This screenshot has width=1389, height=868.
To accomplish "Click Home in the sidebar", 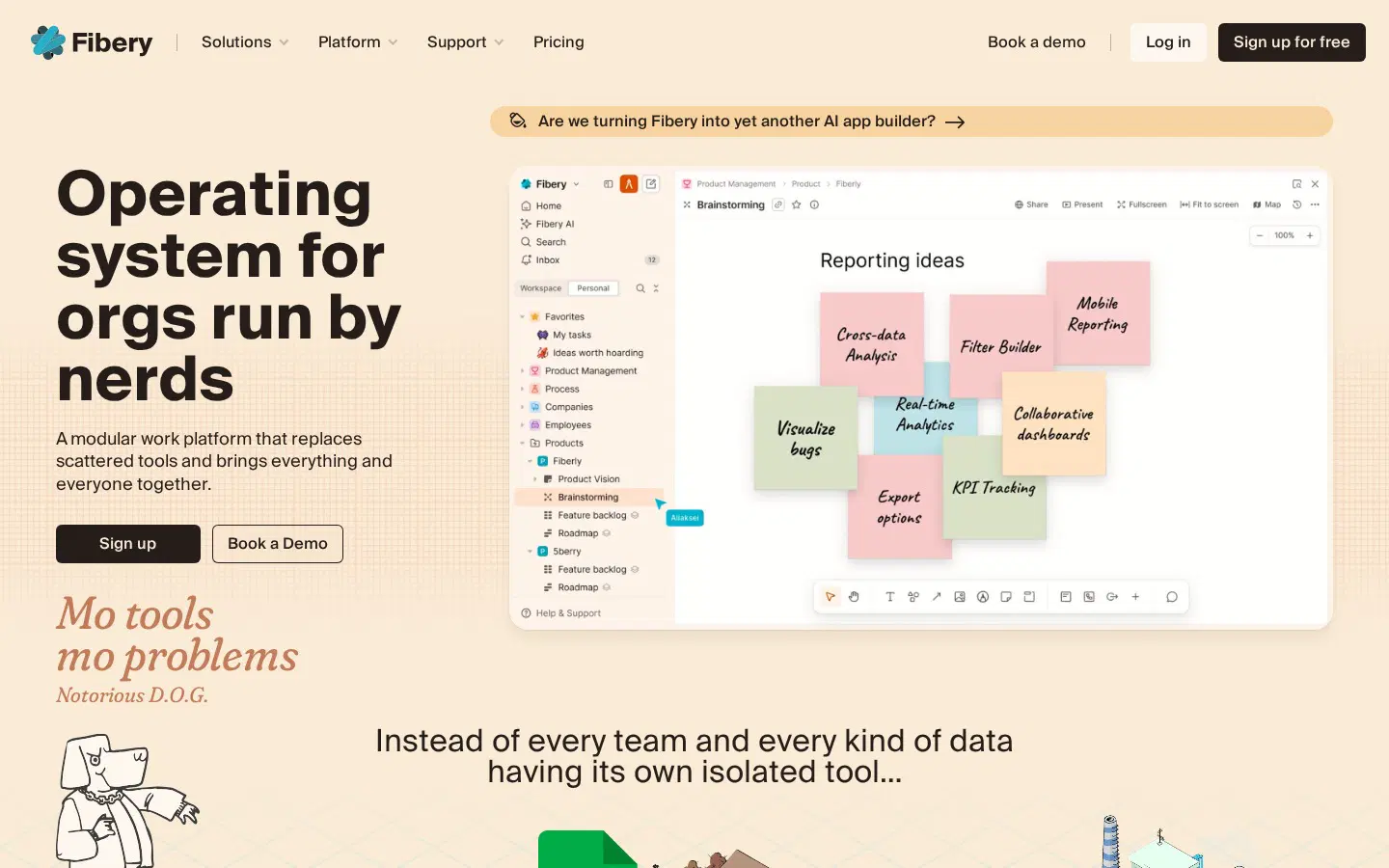I will pyautogui.click(x=541, y=206).
